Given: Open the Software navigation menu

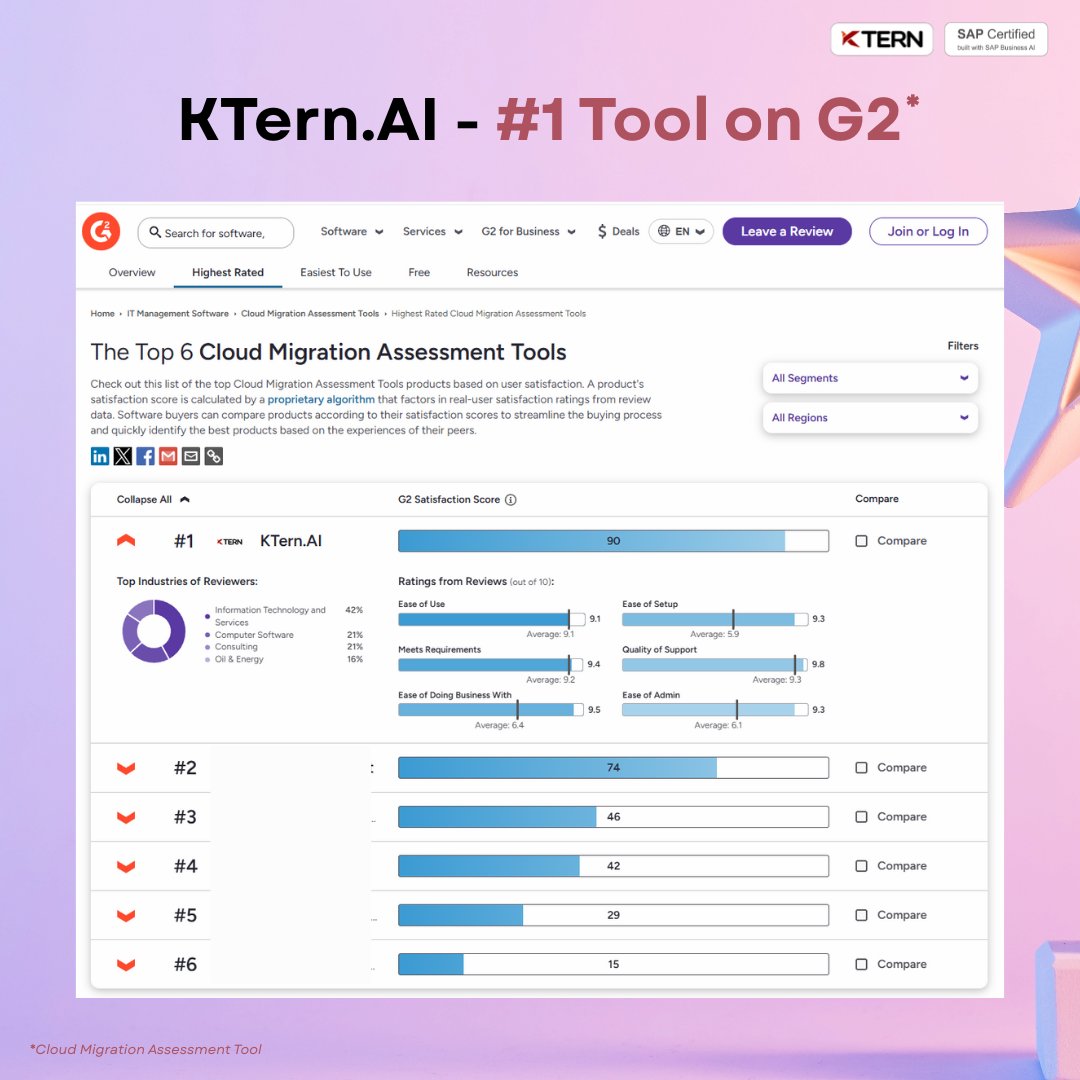Looking at the screenshot, I should (351, 231).
